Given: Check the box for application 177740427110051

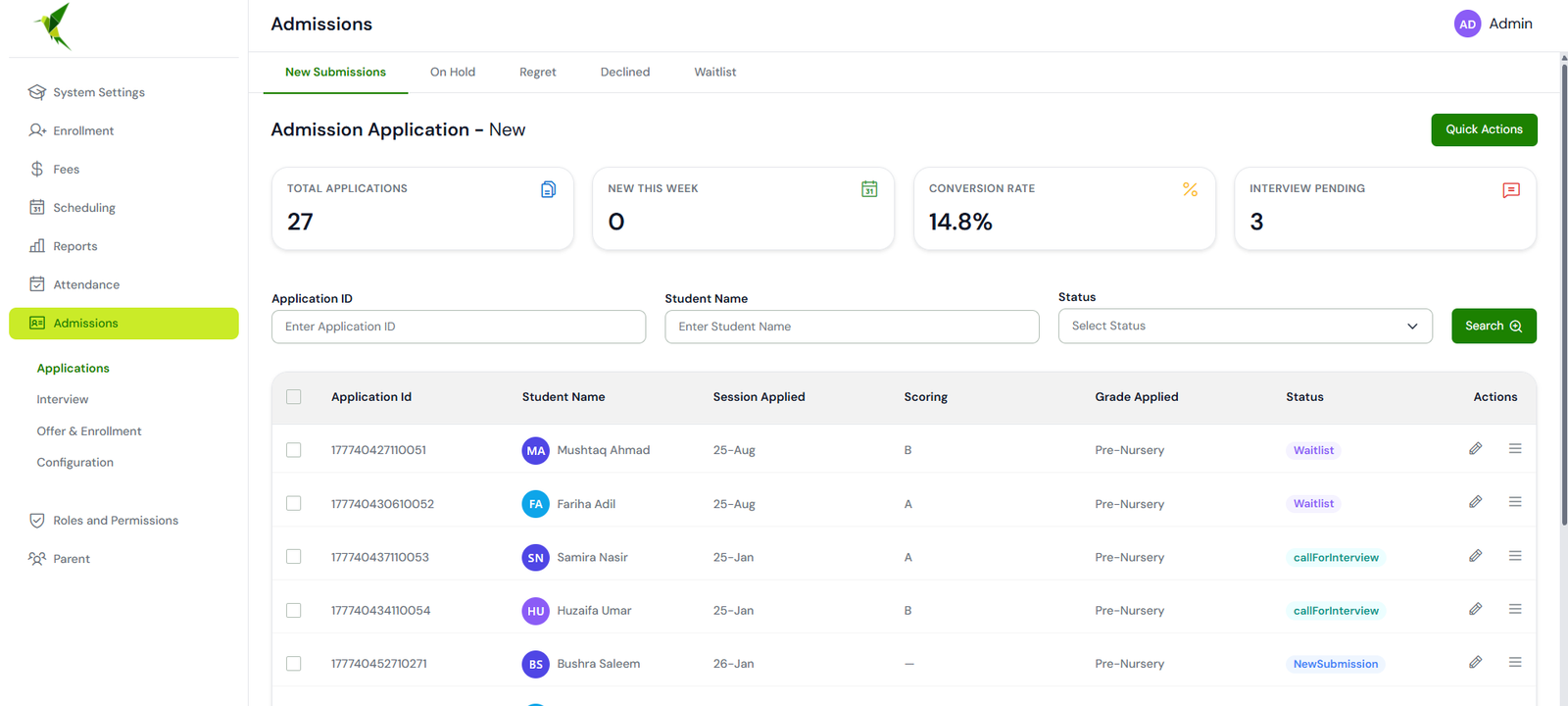Looking at the screenshot, I should tap(294, 450).
